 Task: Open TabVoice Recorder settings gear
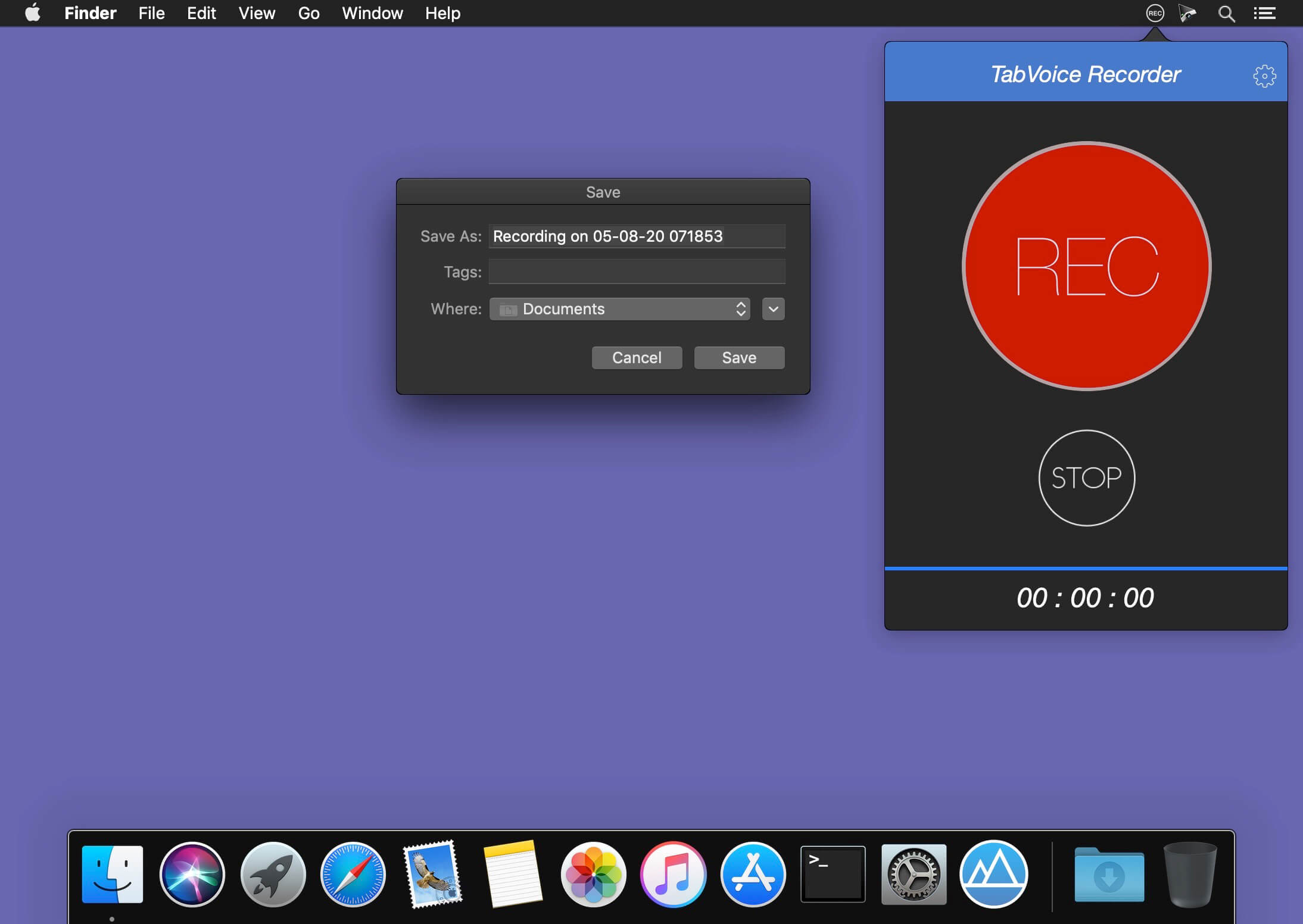point(1264,76)
